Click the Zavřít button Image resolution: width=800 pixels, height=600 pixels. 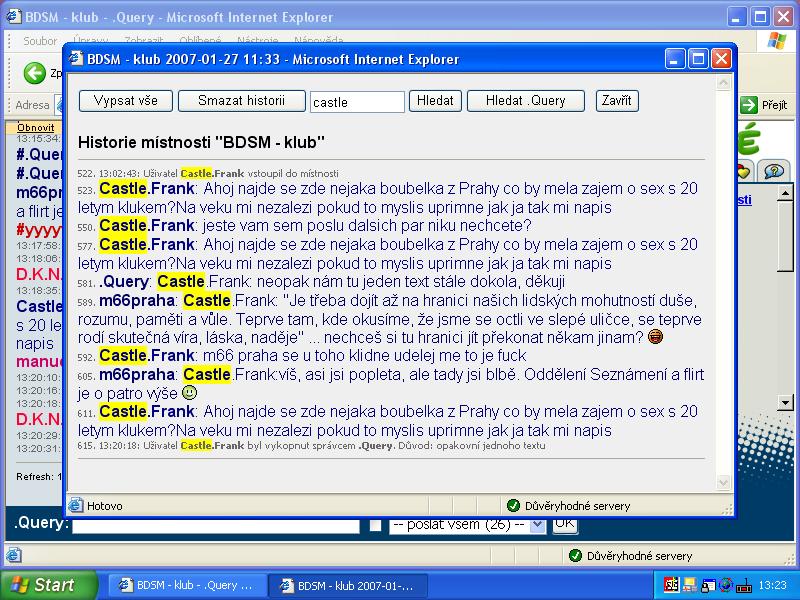[617, 101]
